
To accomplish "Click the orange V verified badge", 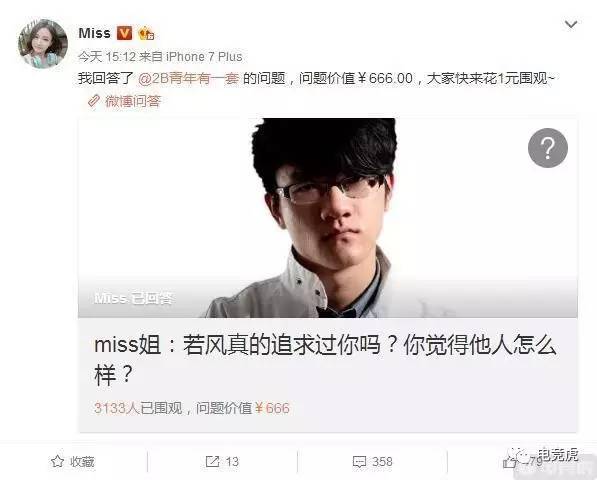I will tap(124, 33).
